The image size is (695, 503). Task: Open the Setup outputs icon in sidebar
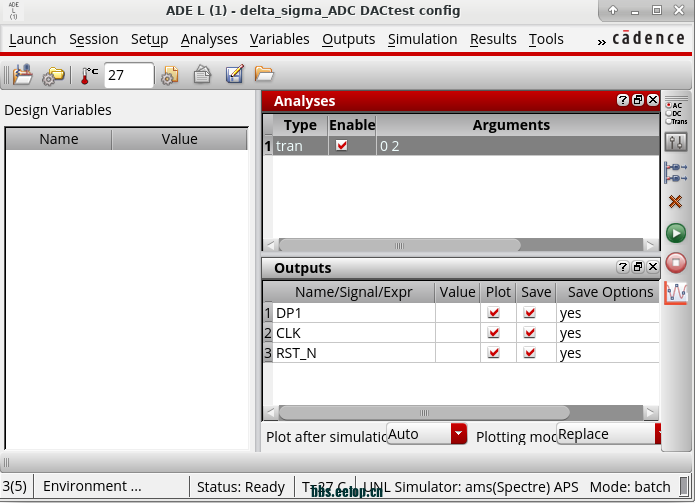coord(676,171)
